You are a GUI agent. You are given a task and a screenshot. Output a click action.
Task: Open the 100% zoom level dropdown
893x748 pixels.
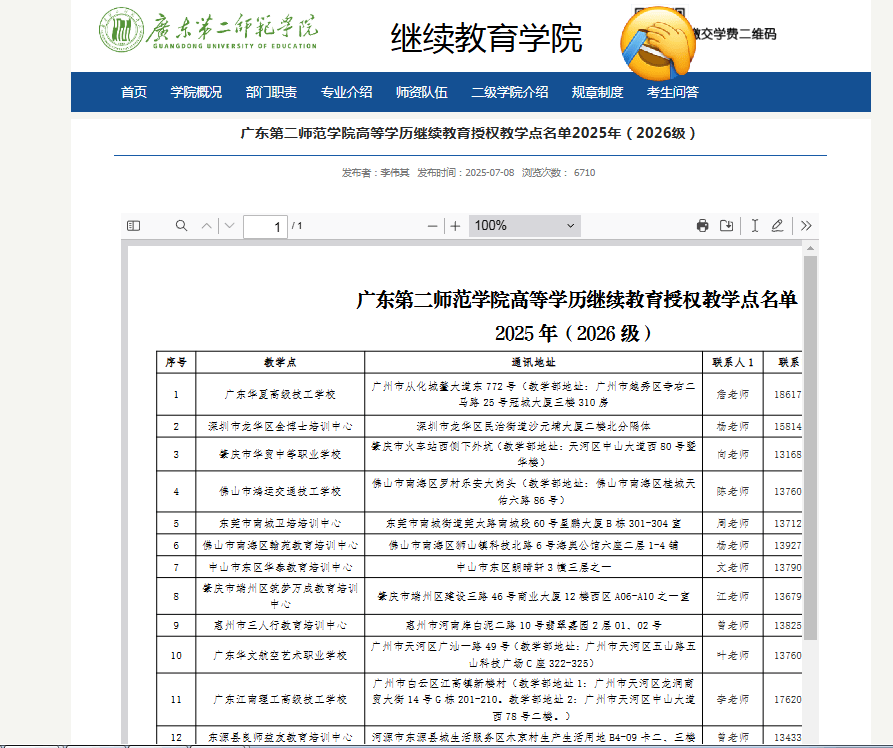pyautogui.click(x=525, y=226)
